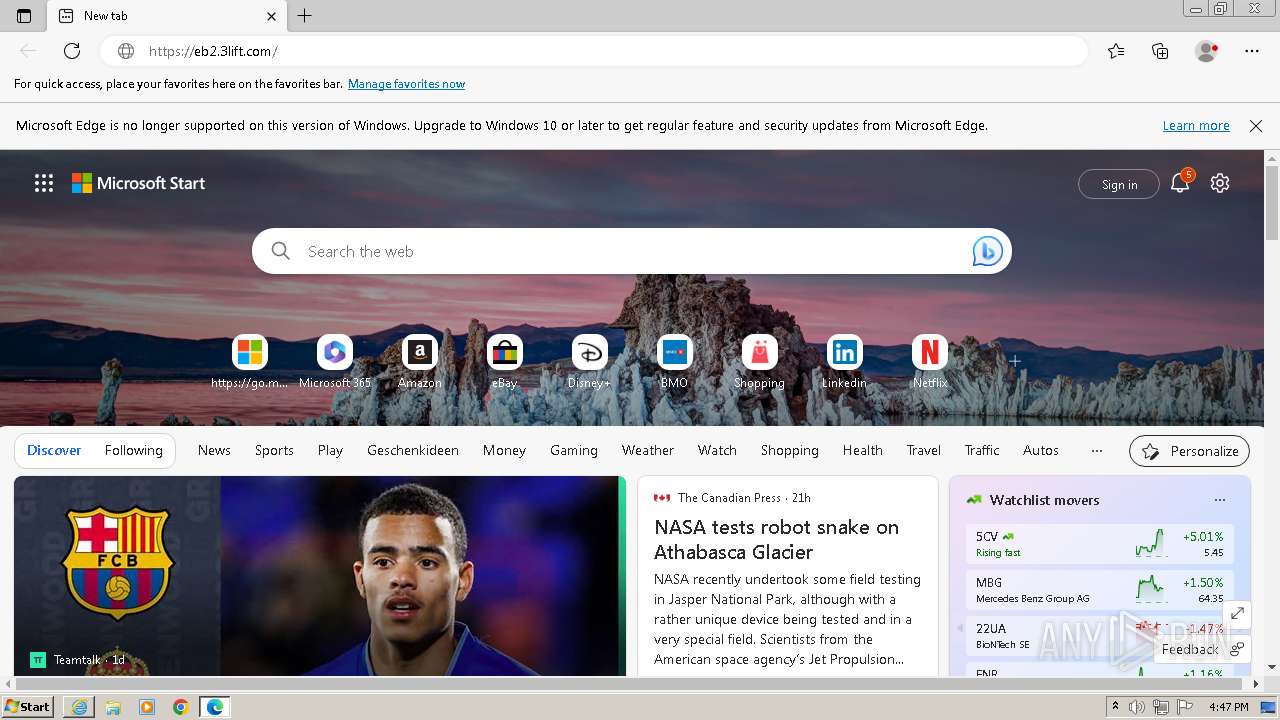Open Edge Settings and more menu
The height and width of the screenshot is (720, 1280).
pyautogui.click(x=1252, y=51)
